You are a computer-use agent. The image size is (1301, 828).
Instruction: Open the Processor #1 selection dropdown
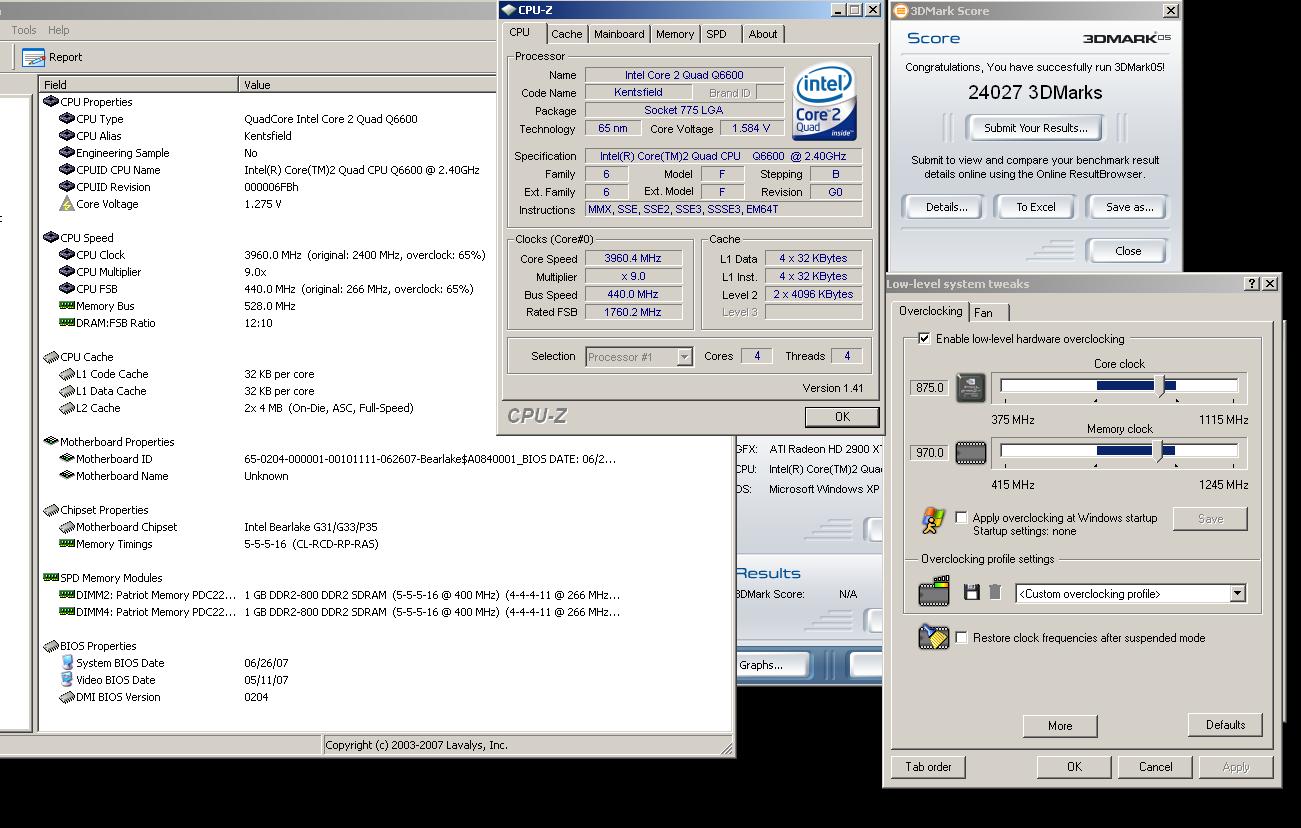684,357
